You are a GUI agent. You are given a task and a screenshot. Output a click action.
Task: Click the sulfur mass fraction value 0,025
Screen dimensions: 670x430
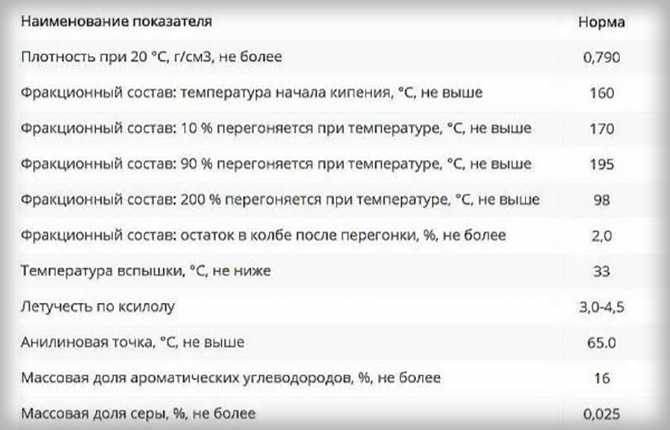point(602,413)
